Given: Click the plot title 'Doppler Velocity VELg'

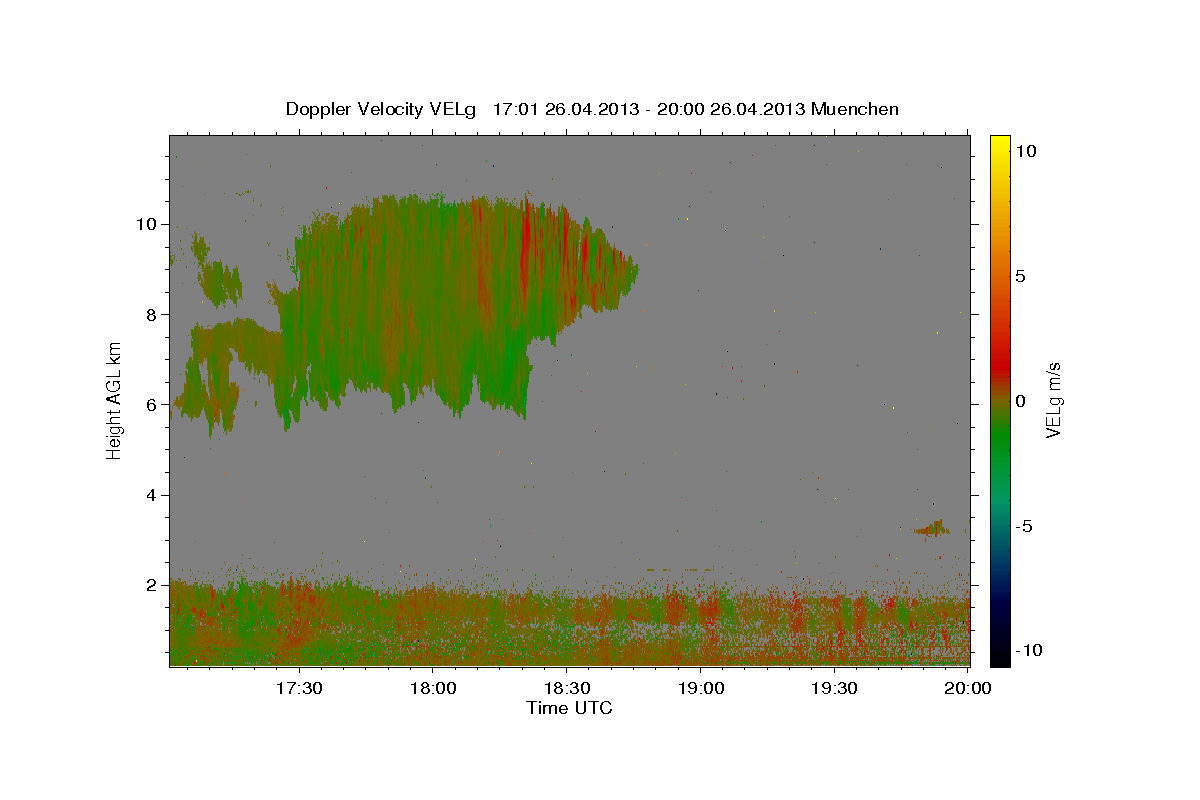Looking at the screenshot, I should click(382, 109).
